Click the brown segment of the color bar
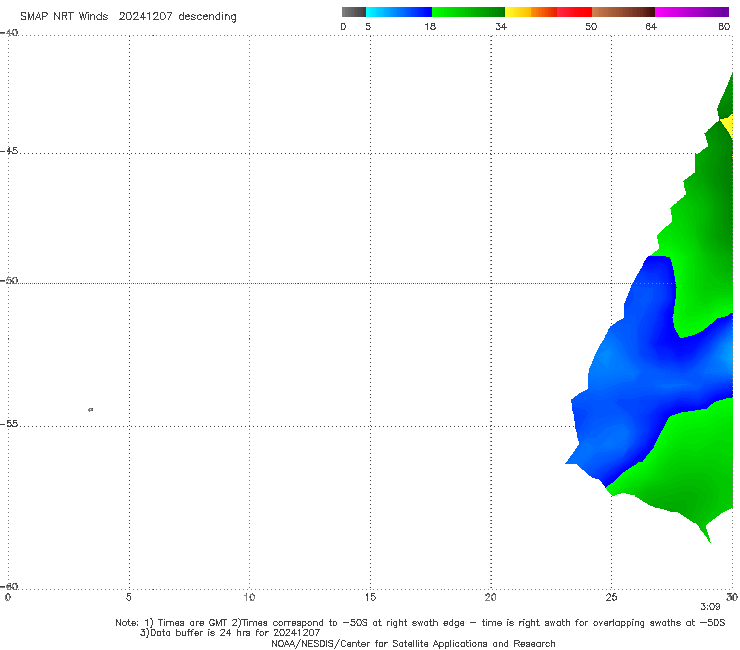The image size is (740, 650). pos(623,12)
